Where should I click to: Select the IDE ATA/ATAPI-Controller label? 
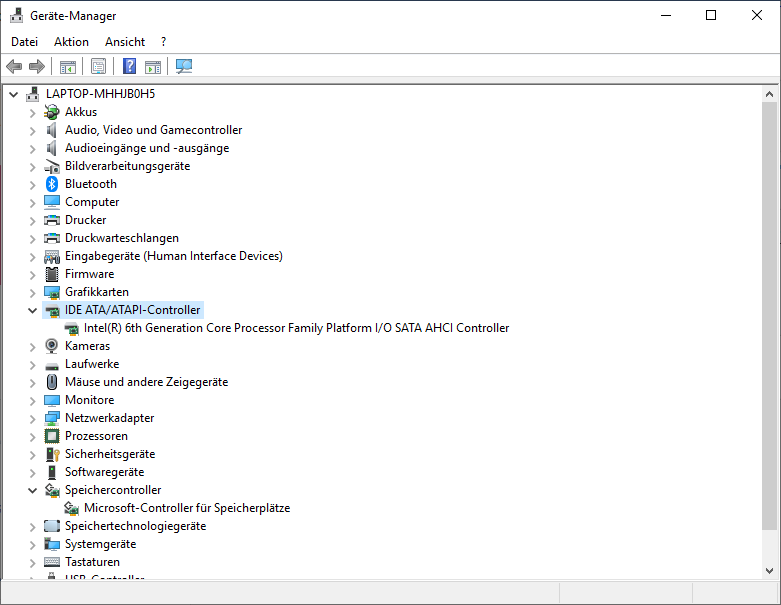point(132,310)
